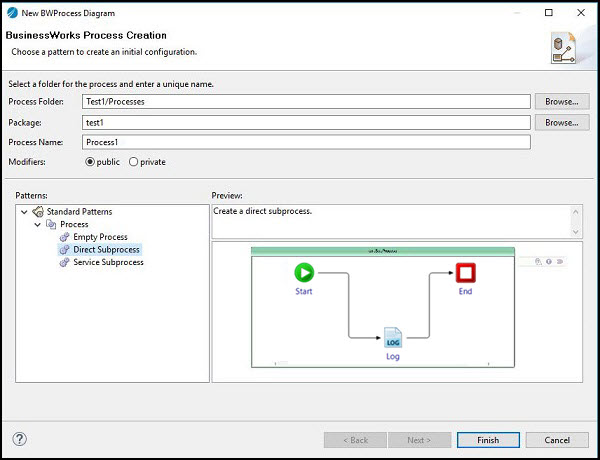Browse for the Process Folder
The width and height of the screenshot is (600, 460).
562,102
